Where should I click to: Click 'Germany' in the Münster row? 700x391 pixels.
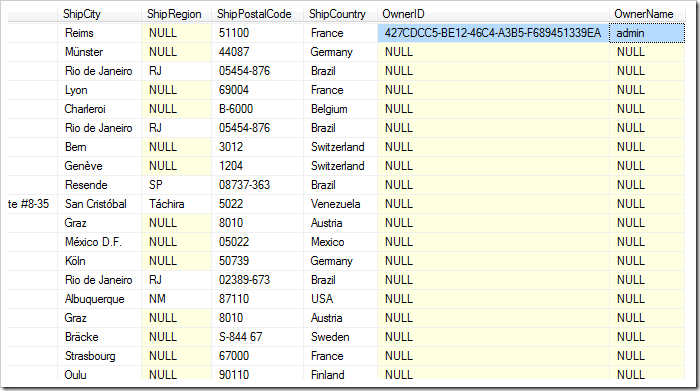(x=341, y=52)
